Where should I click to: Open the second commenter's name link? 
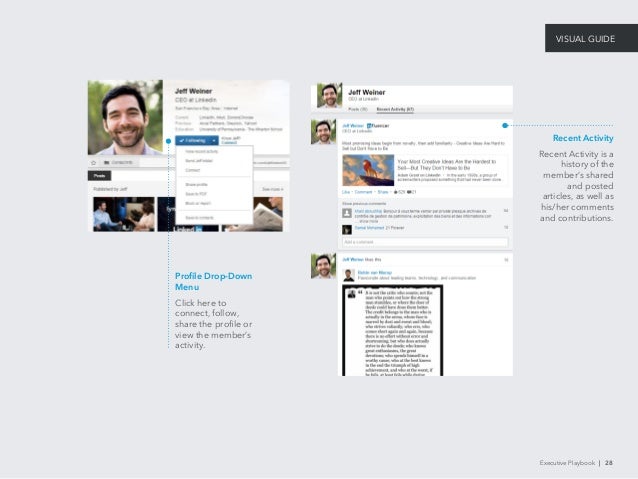(x=369, y=228)
